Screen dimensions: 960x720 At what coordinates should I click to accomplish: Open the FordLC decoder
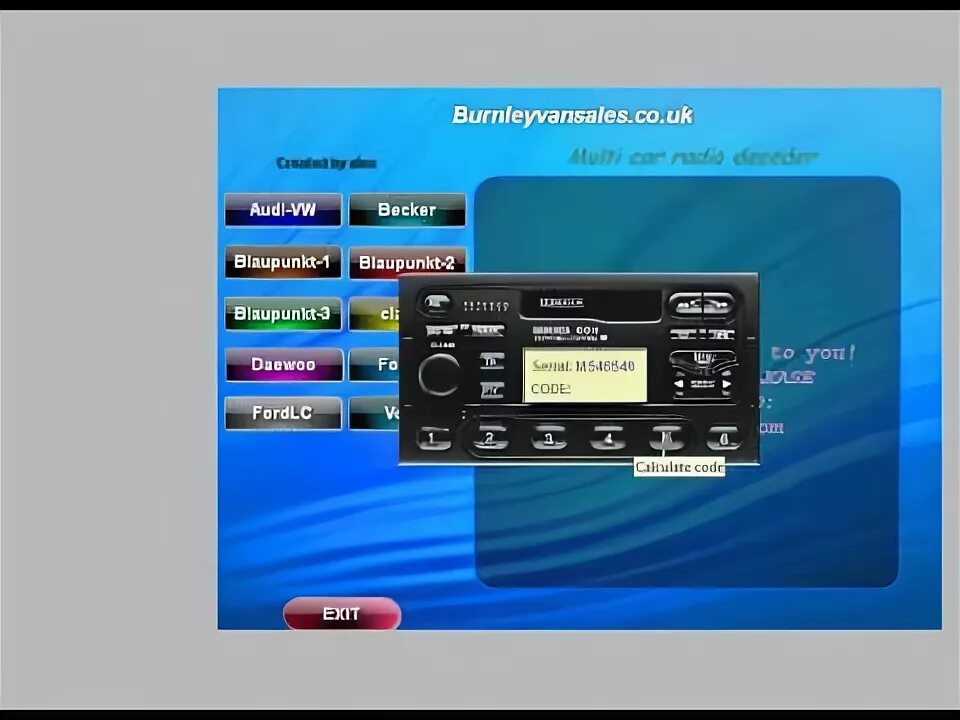pos(283,413)
